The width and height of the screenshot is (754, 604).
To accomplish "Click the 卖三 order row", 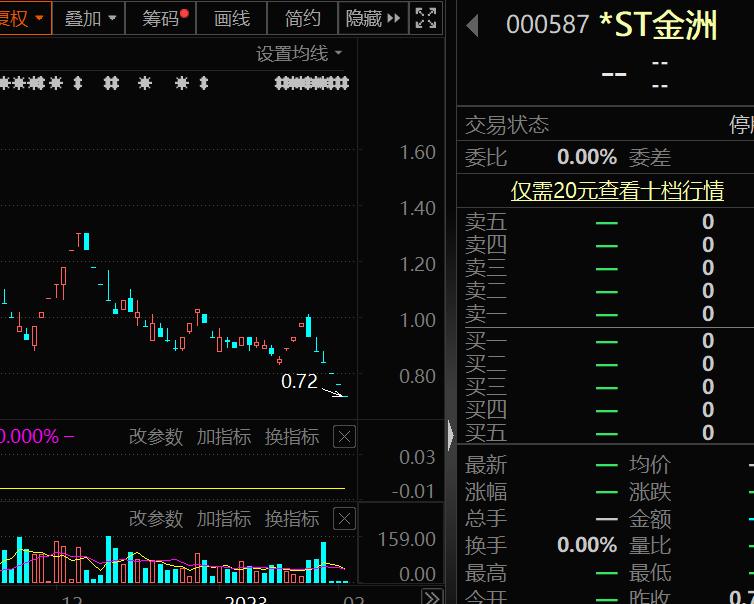I will (605, 268).
